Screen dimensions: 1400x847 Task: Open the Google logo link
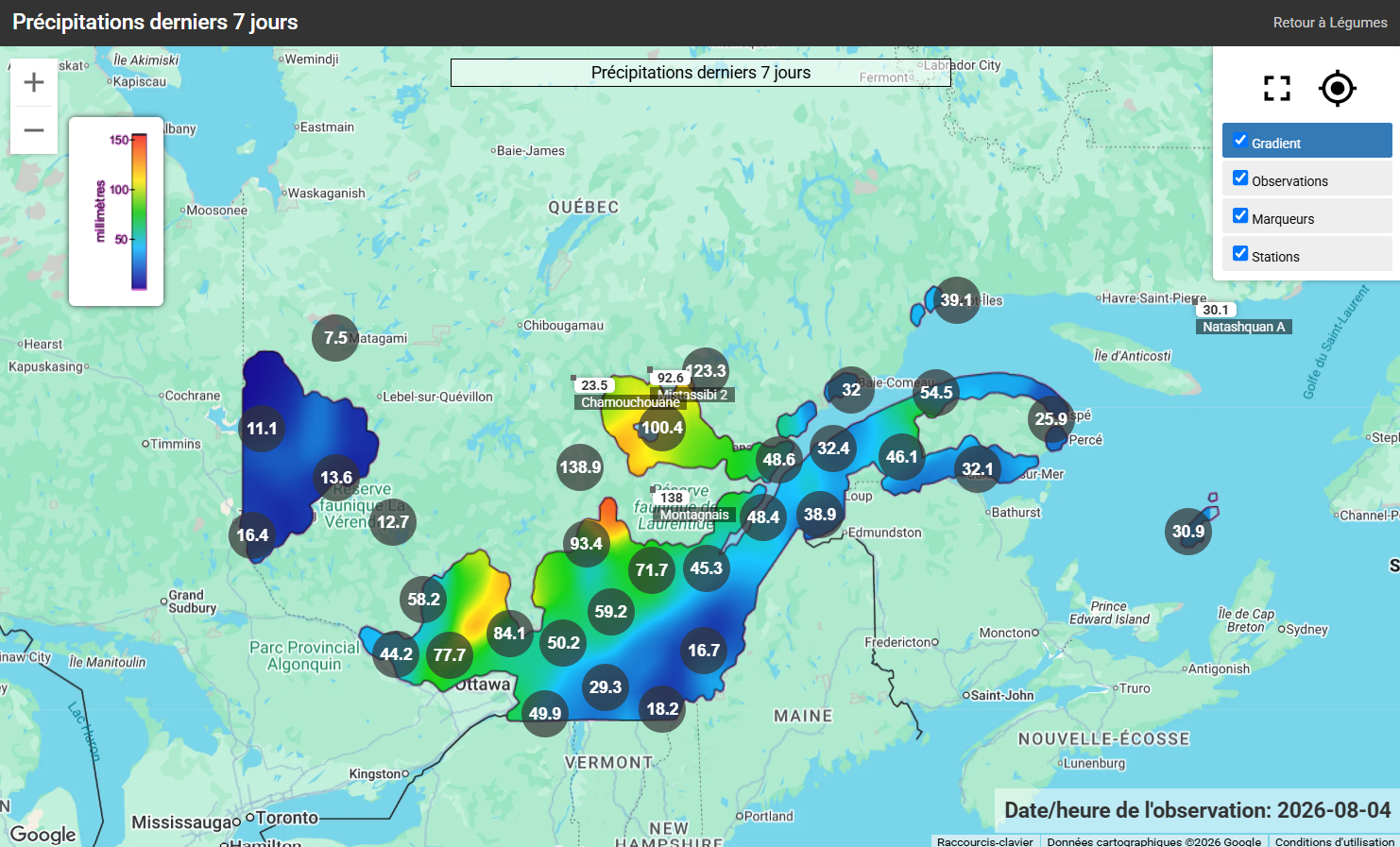point(43,834)
